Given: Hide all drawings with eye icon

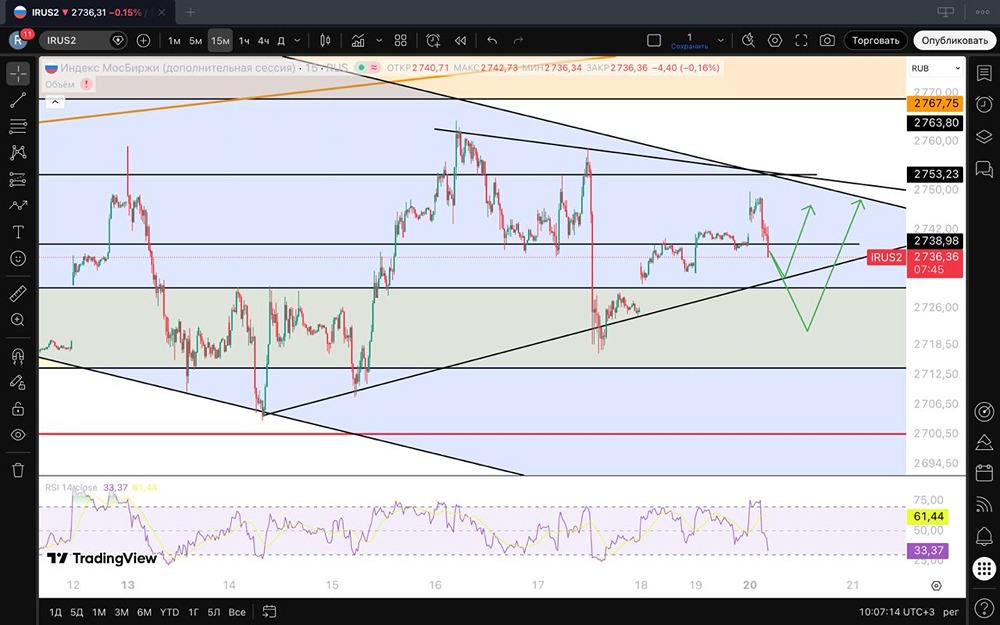Looking at the screenshot, I should pos(18,435).
